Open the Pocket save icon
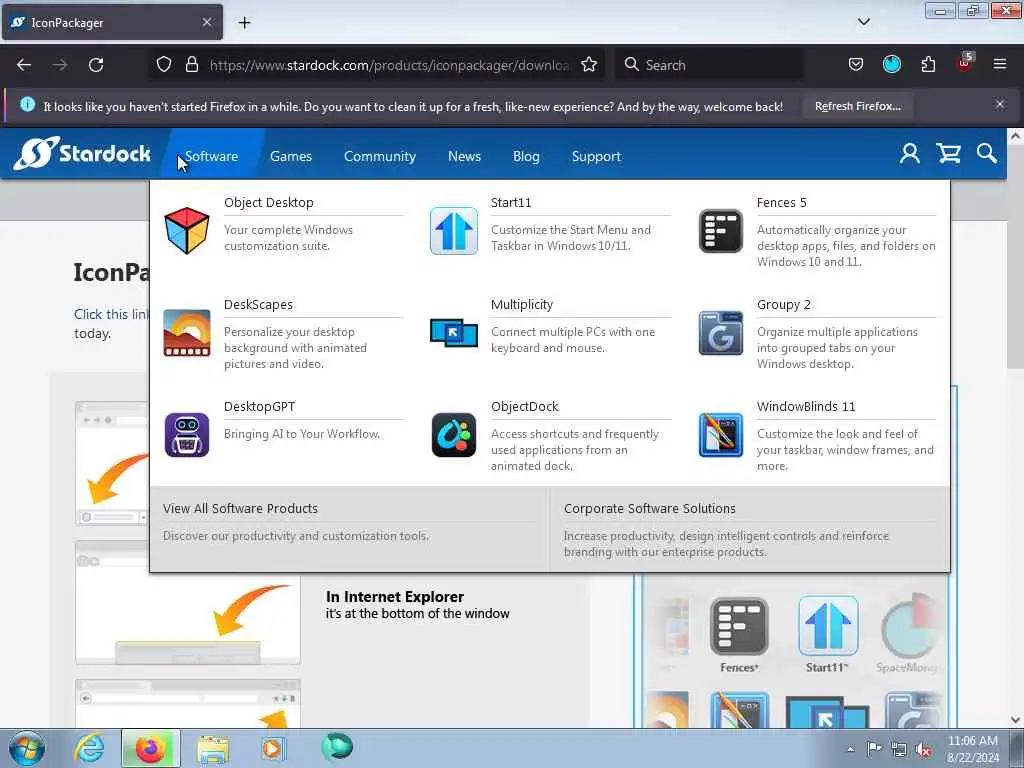This screenshot has height=768, width=1024. click(856, 65)
